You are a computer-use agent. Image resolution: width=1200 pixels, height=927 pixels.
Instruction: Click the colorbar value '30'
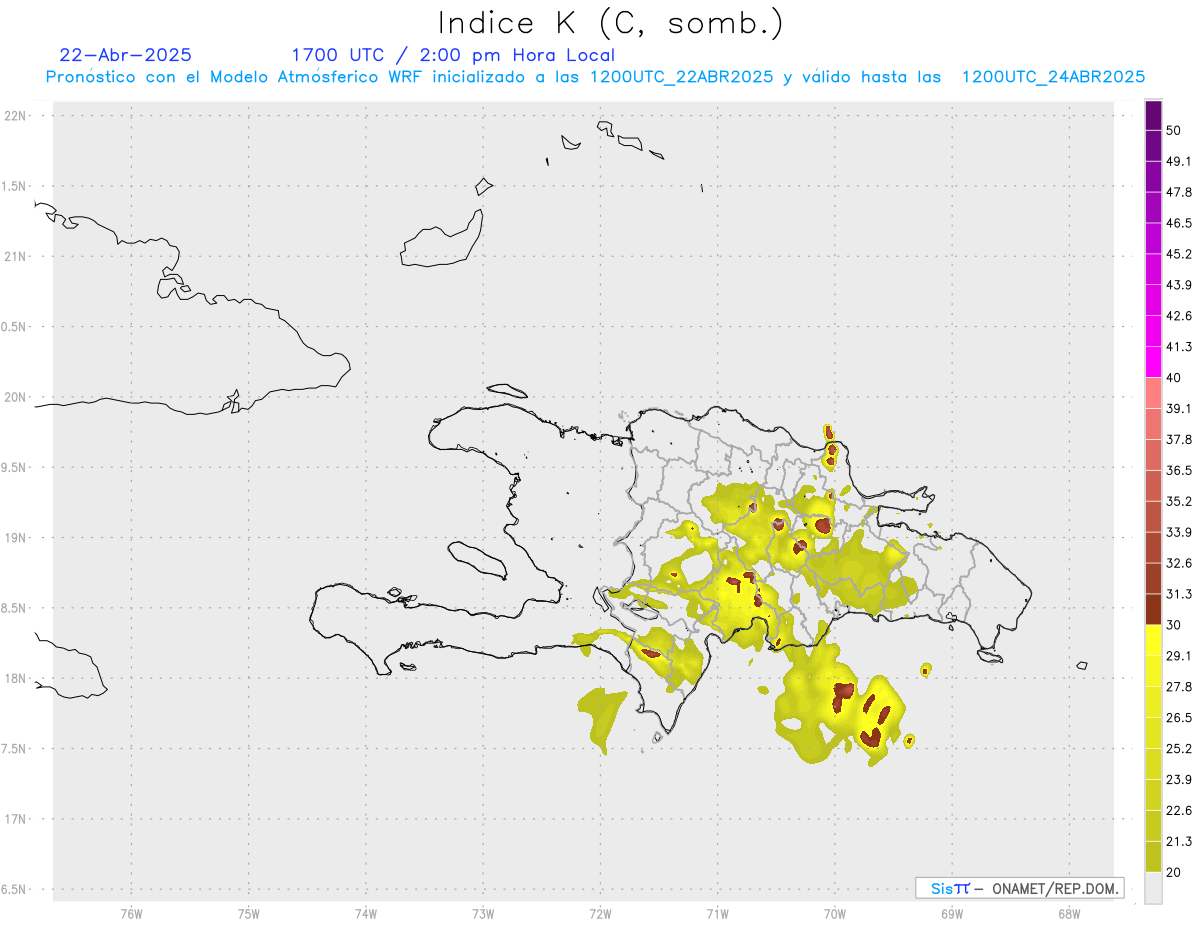pos(1175,625)
